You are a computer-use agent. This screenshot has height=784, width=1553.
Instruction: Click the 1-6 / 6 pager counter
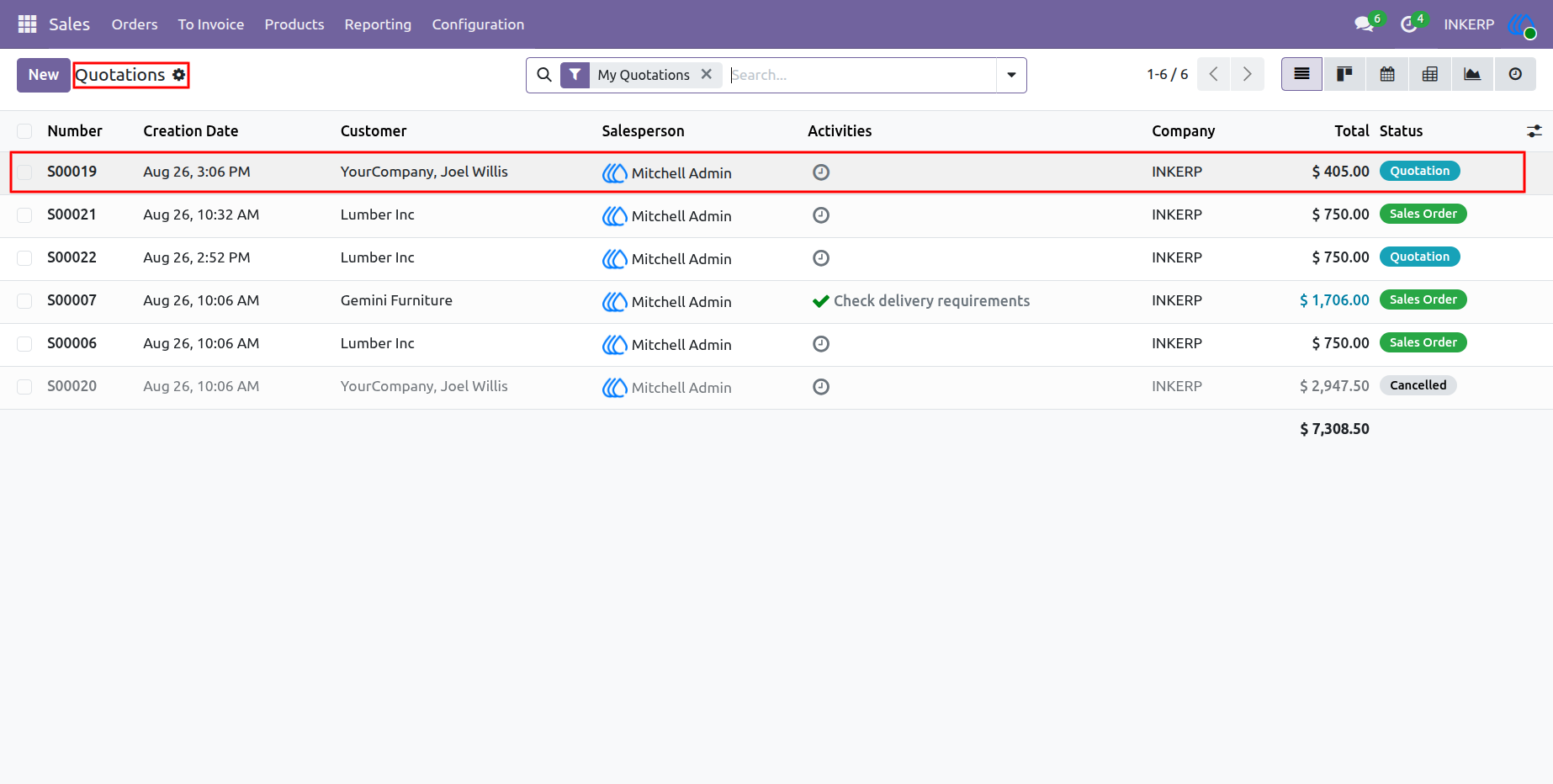coord(1168,74)
